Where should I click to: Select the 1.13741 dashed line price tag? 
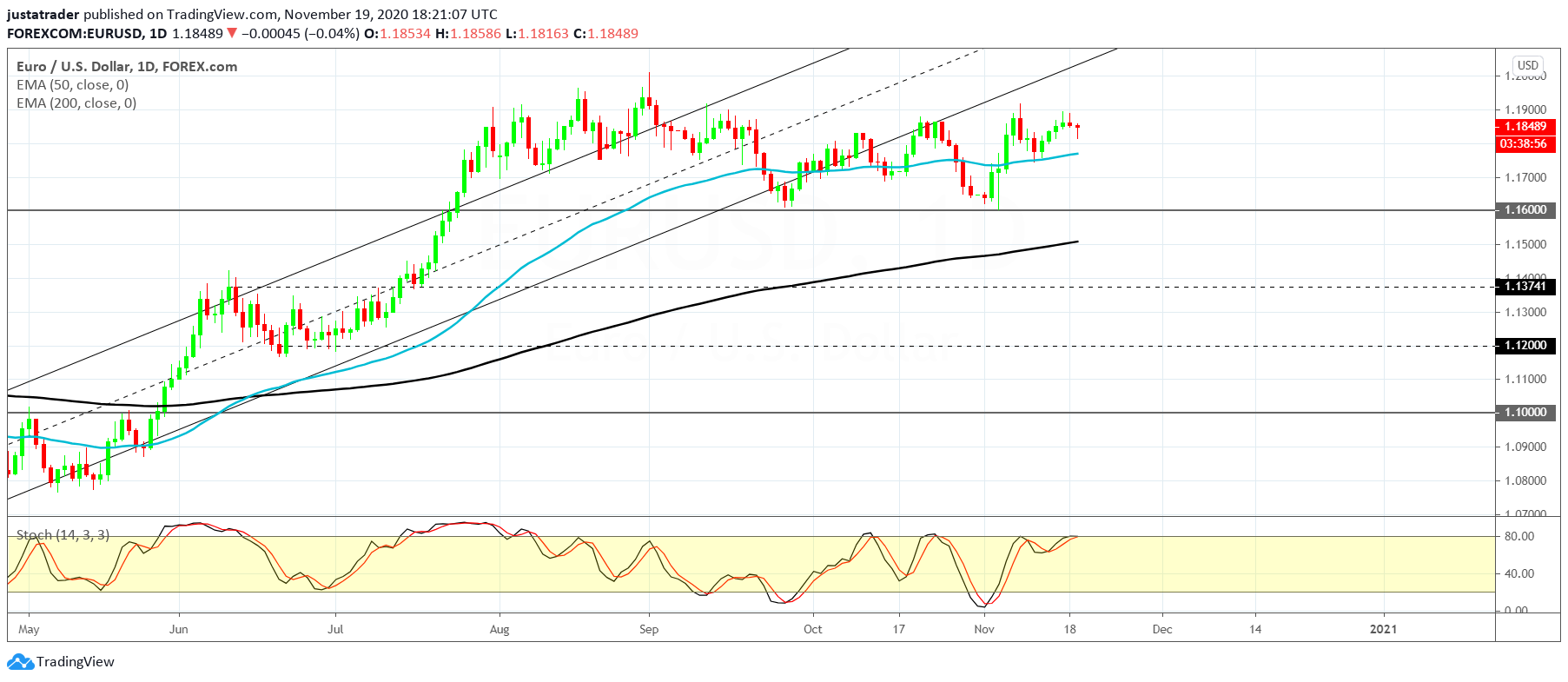point(1526,287)
